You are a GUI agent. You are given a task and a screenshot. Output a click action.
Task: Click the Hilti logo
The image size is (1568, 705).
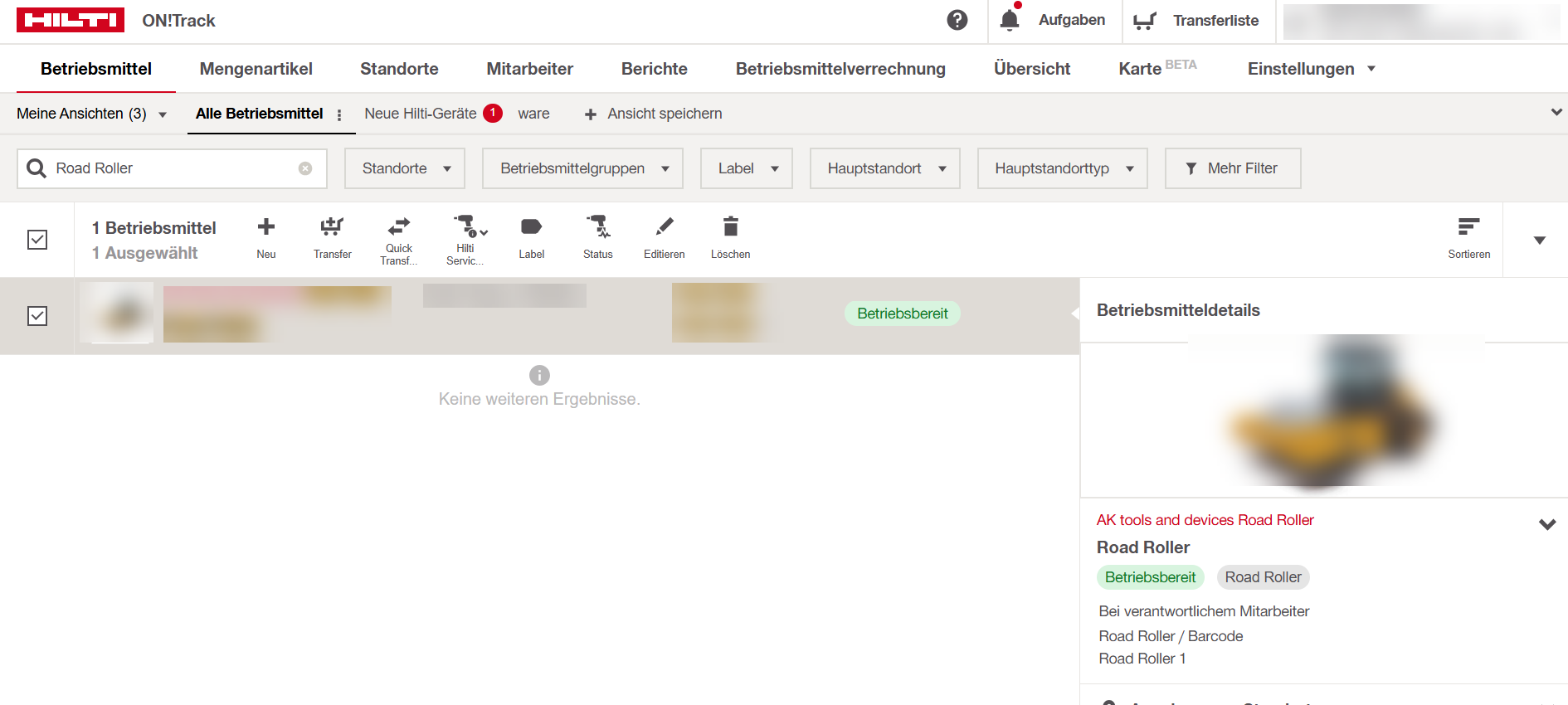pyautogui.click(x=71, y=20)
